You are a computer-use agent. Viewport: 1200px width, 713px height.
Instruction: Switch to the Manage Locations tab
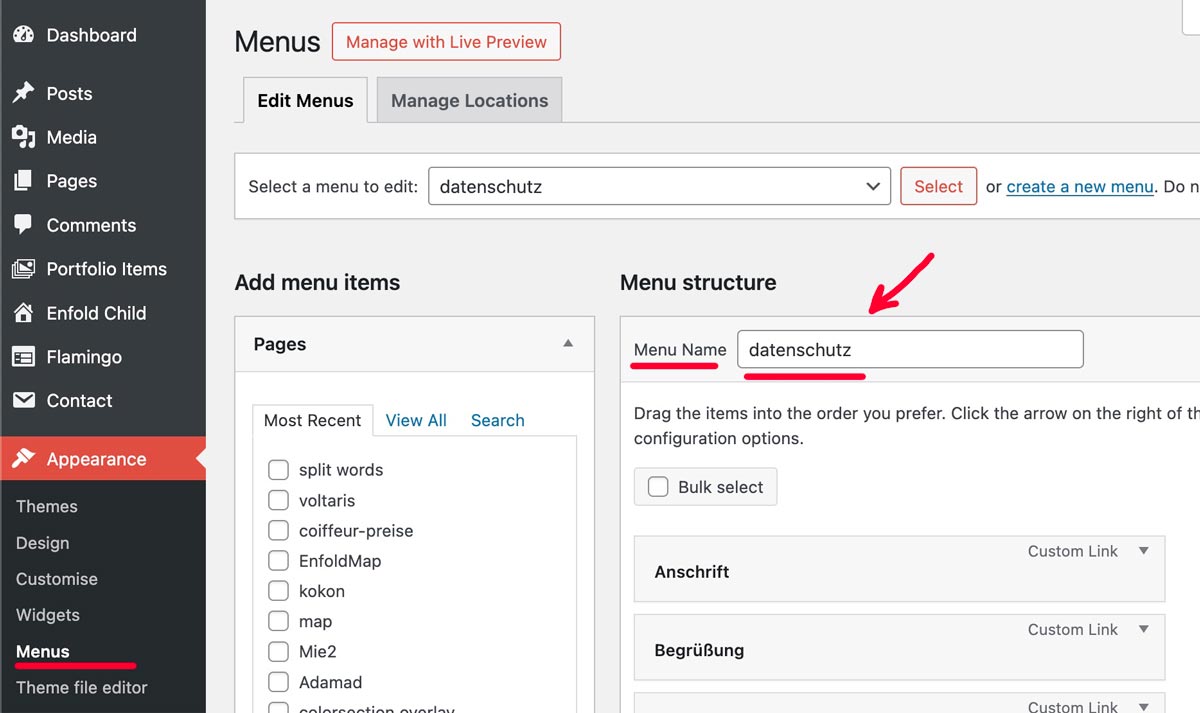click(469, 100)
